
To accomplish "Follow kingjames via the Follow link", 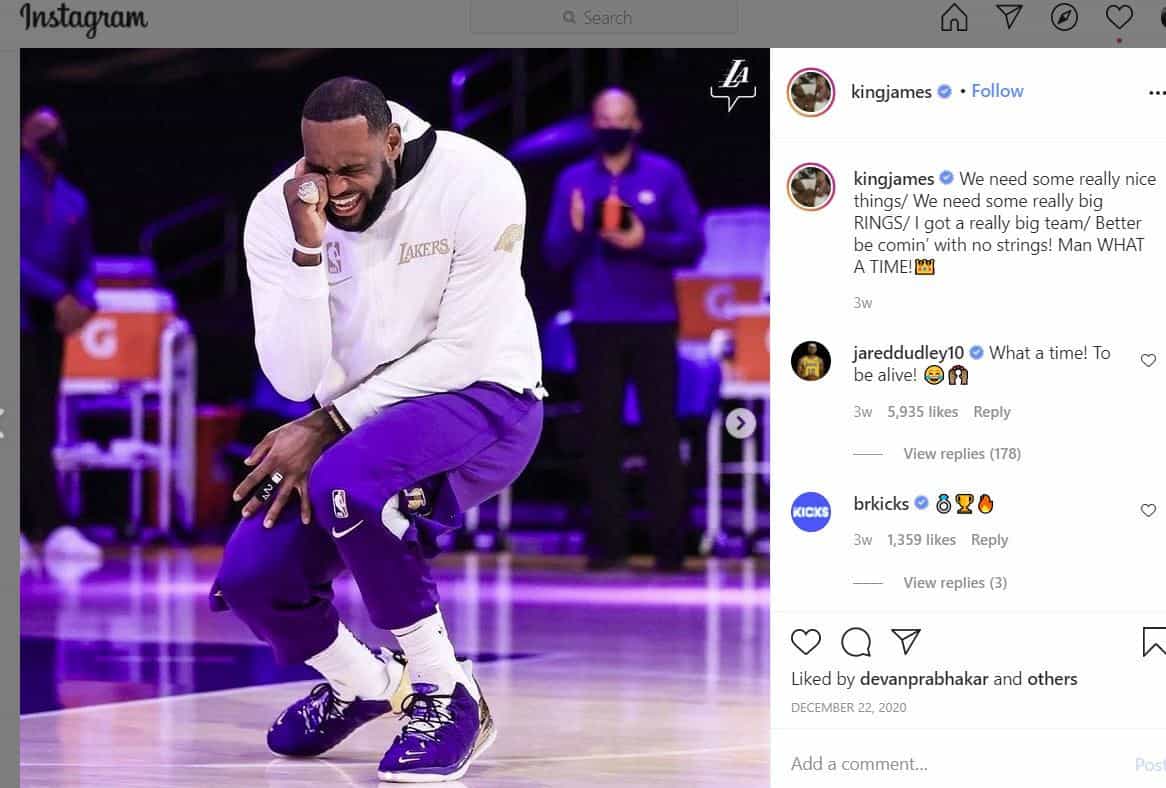I will [x=997, y=90].
